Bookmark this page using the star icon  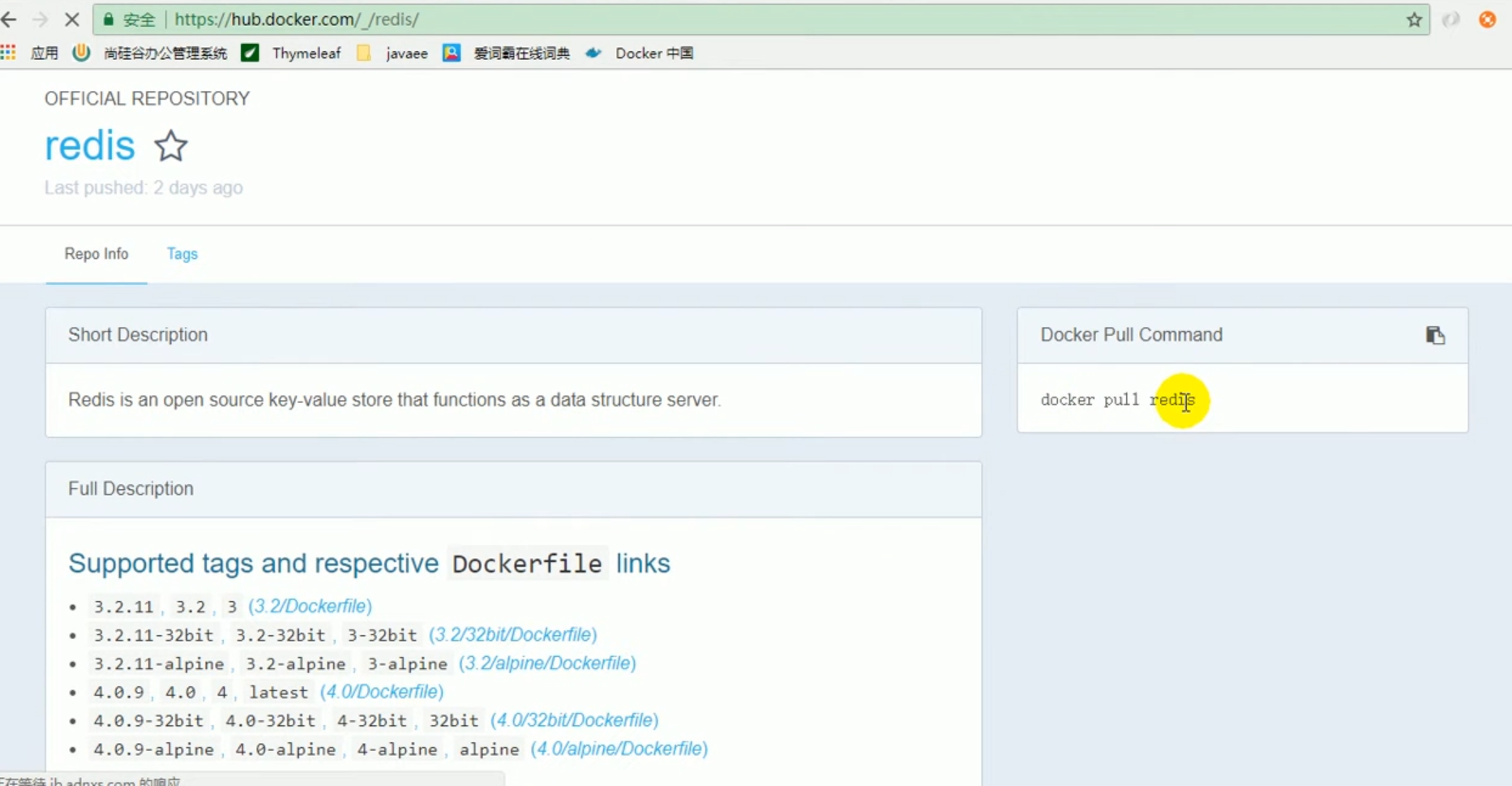(1413, 19)
